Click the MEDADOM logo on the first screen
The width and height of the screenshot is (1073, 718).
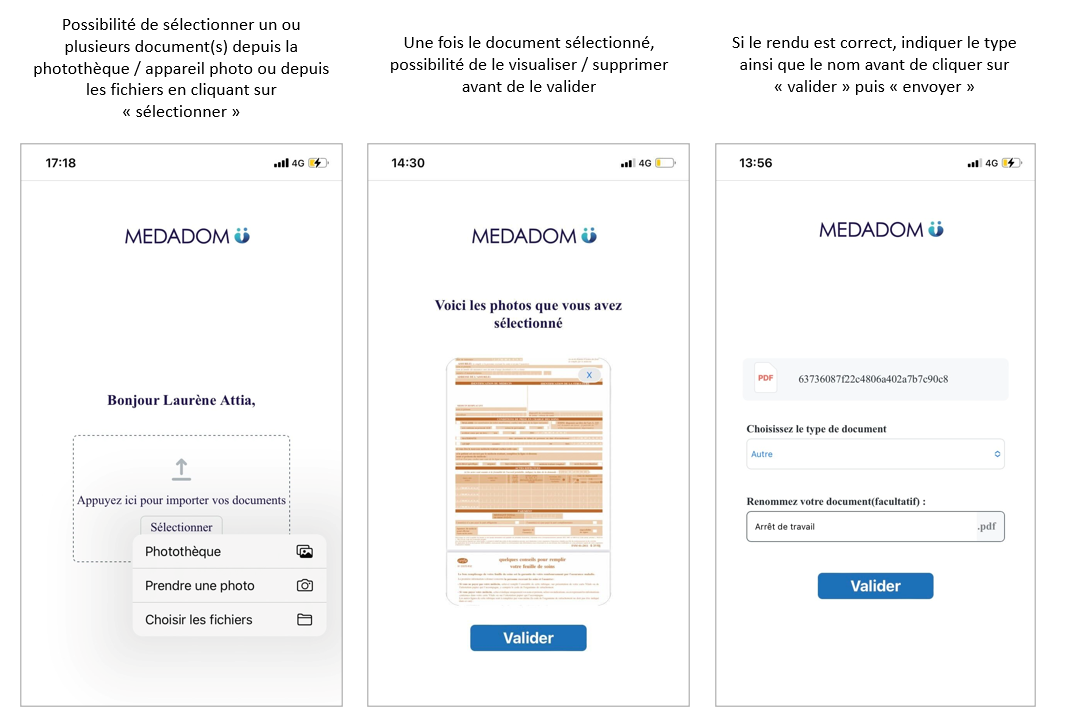coord(187,236)
